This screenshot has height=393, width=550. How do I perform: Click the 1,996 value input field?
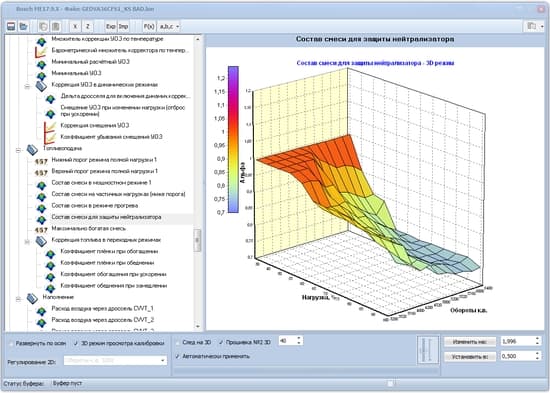(518, 341)
